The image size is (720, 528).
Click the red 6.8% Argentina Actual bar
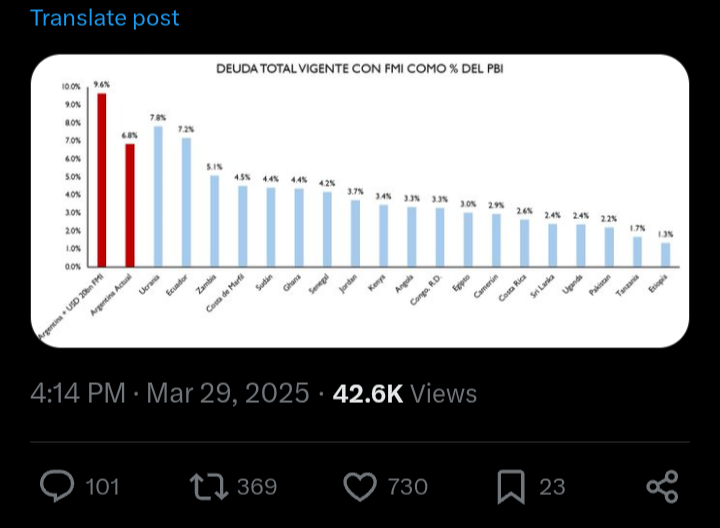(130, 205)
